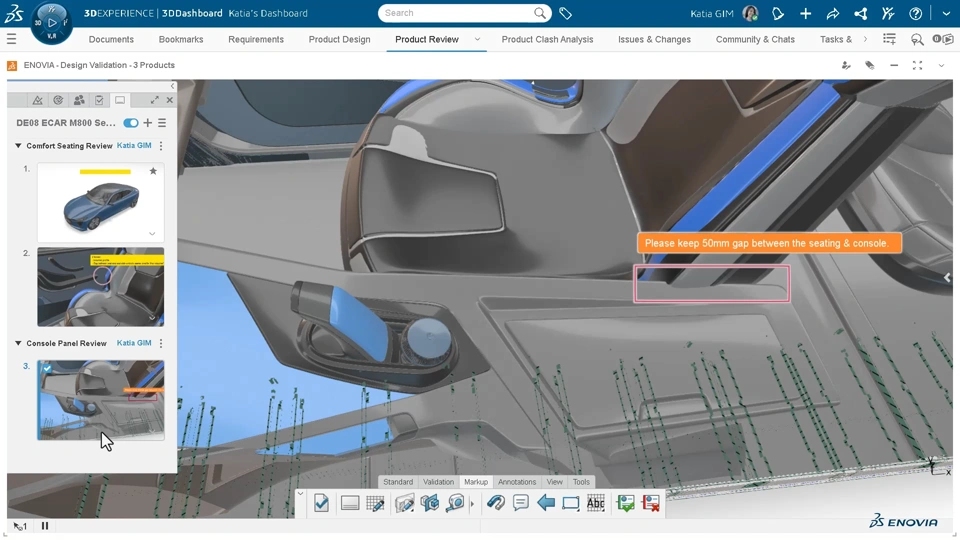Open slide 2 thumbnail of the seat interior
This screenshot has width=960, height=540.
[100, 287]
